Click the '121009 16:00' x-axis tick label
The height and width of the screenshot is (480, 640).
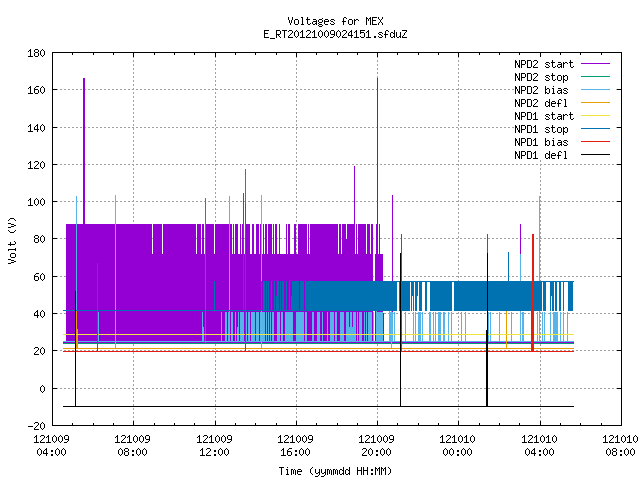click(296, 446)
